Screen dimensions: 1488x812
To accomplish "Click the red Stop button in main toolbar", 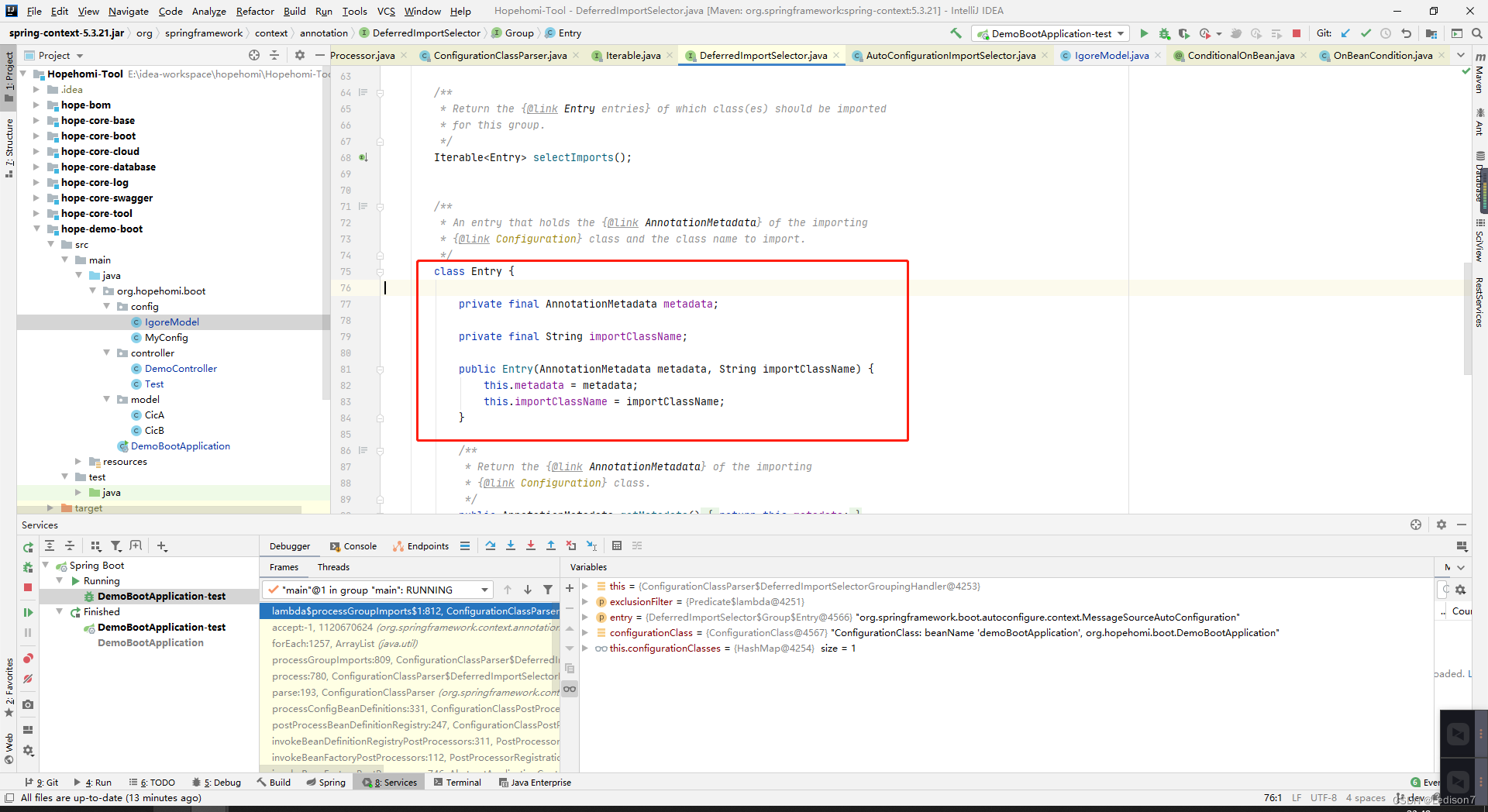I will [1297, 33].
